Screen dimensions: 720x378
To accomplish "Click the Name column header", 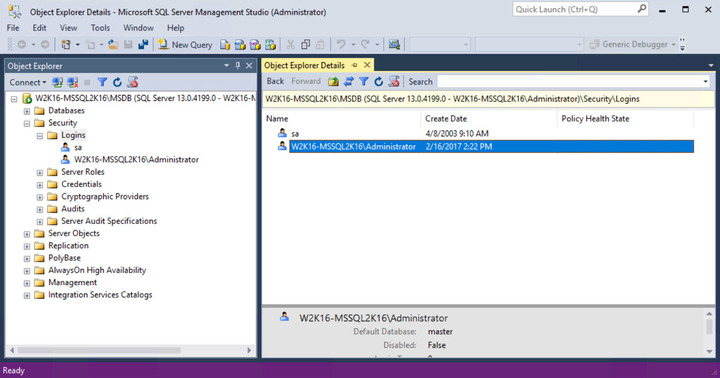I will (x=342, y=118).
